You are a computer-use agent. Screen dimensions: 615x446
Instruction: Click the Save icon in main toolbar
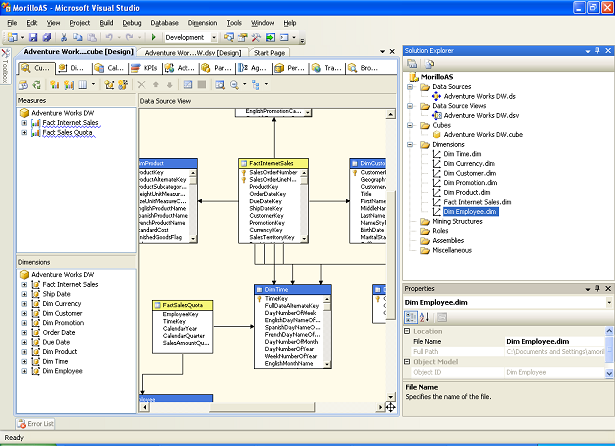pyautogui.click(x=33, y=37)
